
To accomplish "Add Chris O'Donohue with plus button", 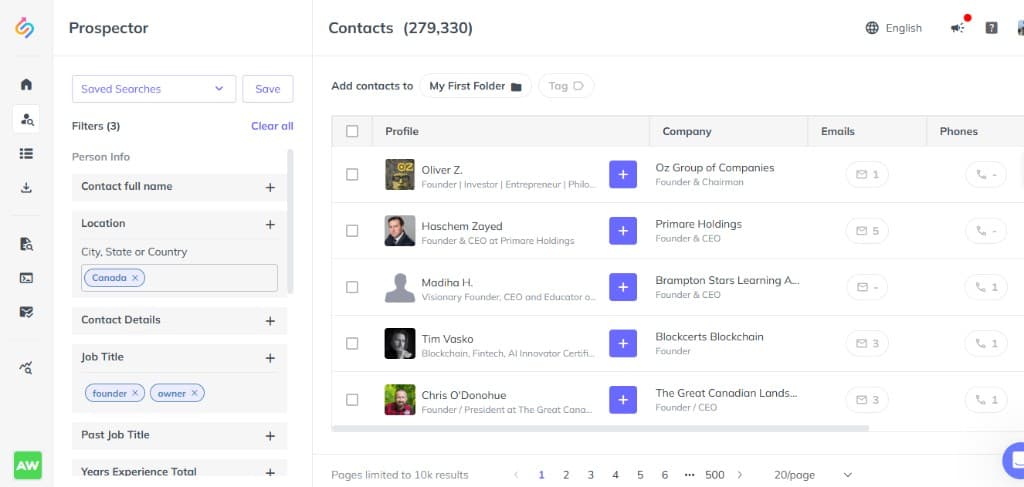I will click(623, 400).
